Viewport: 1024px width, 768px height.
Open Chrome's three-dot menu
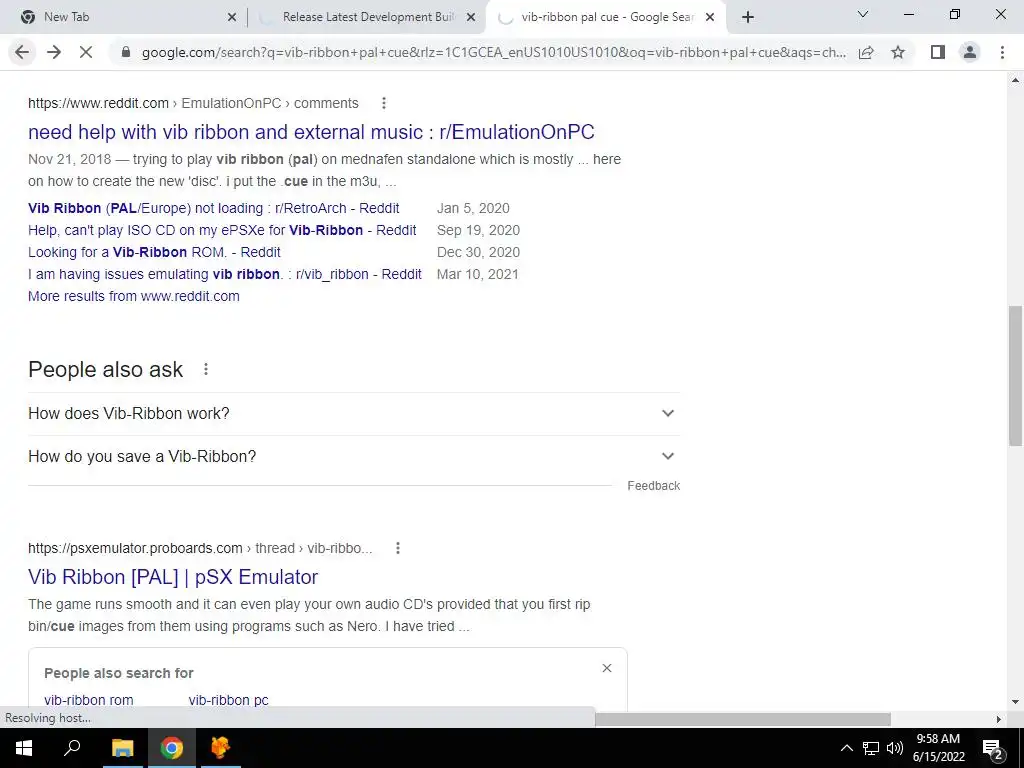pyautogui.click(x=1002, y=52)
